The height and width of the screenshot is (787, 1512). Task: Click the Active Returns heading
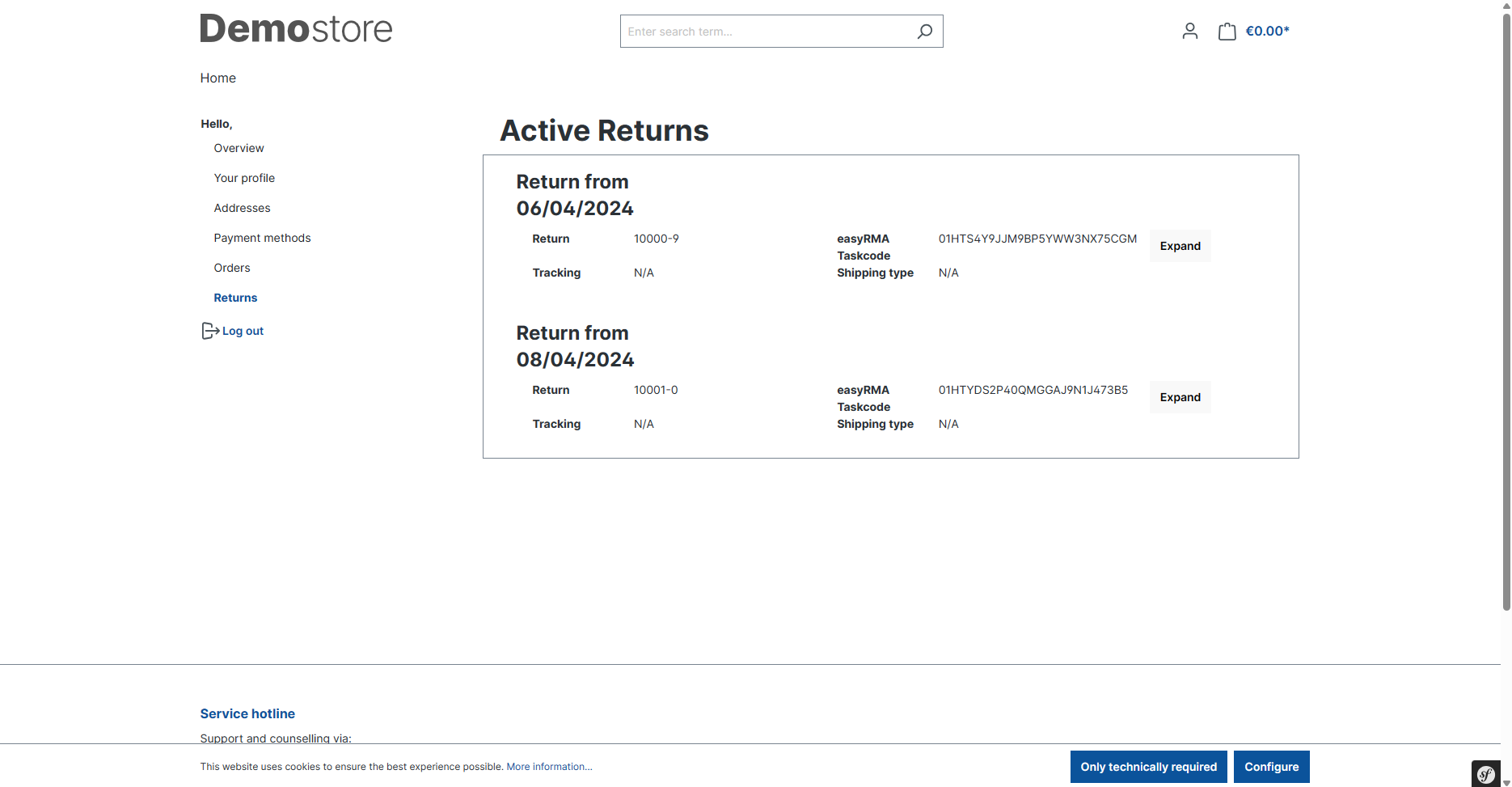604,130
